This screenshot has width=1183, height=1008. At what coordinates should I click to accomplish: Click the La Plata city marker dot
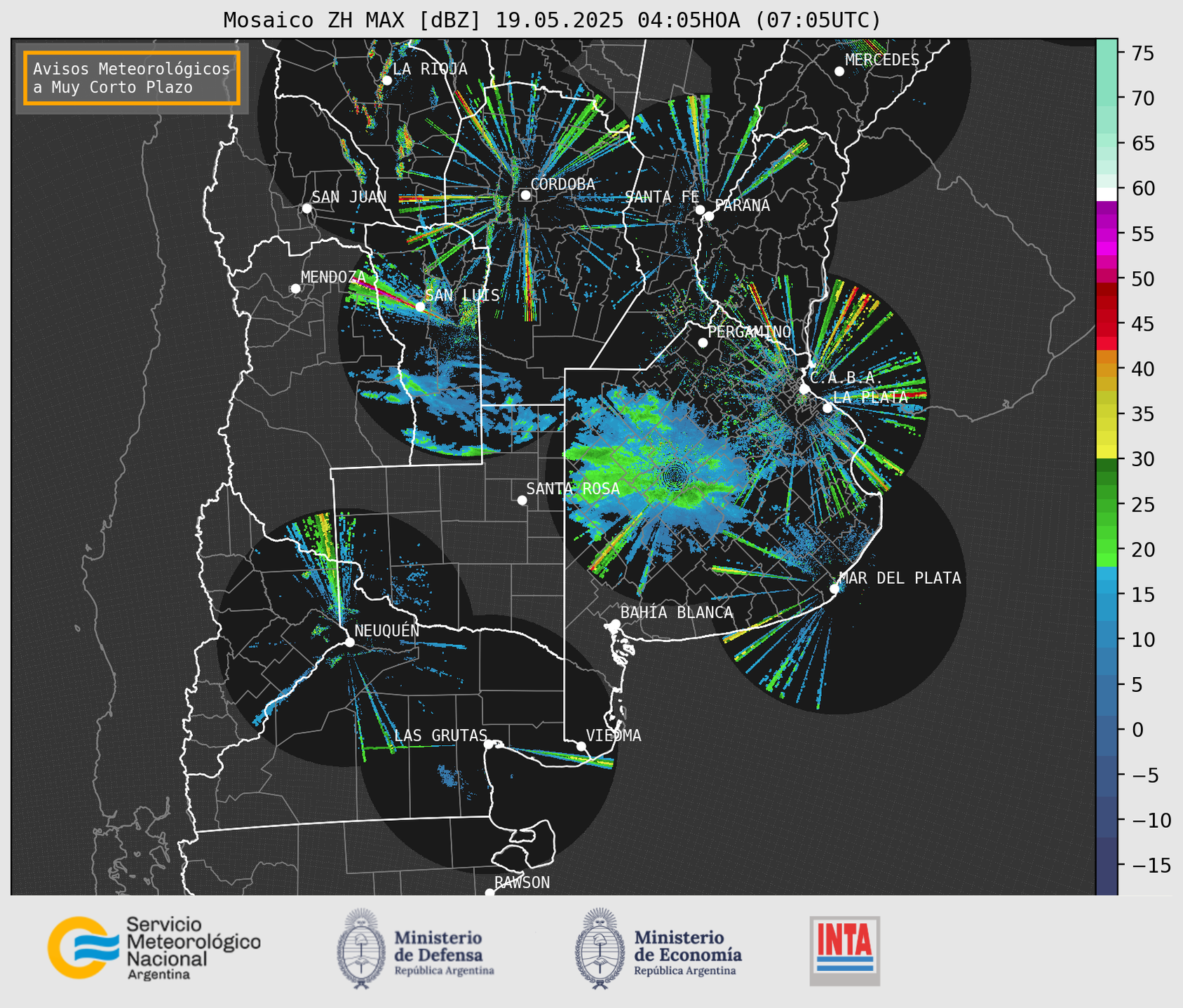827,408
